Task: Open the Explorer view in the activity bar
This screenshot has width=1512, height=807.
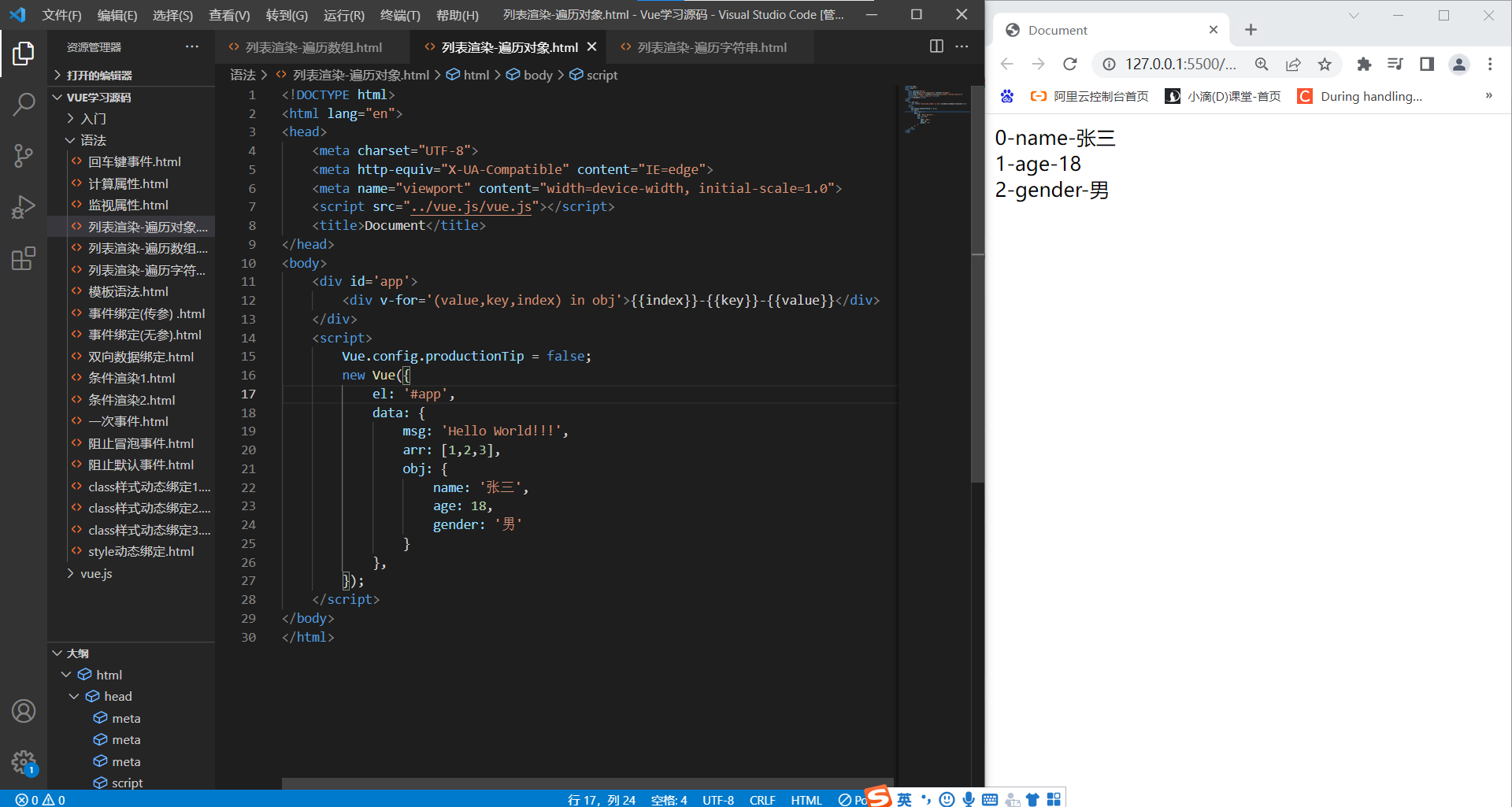Action: [x=24, y=54]
